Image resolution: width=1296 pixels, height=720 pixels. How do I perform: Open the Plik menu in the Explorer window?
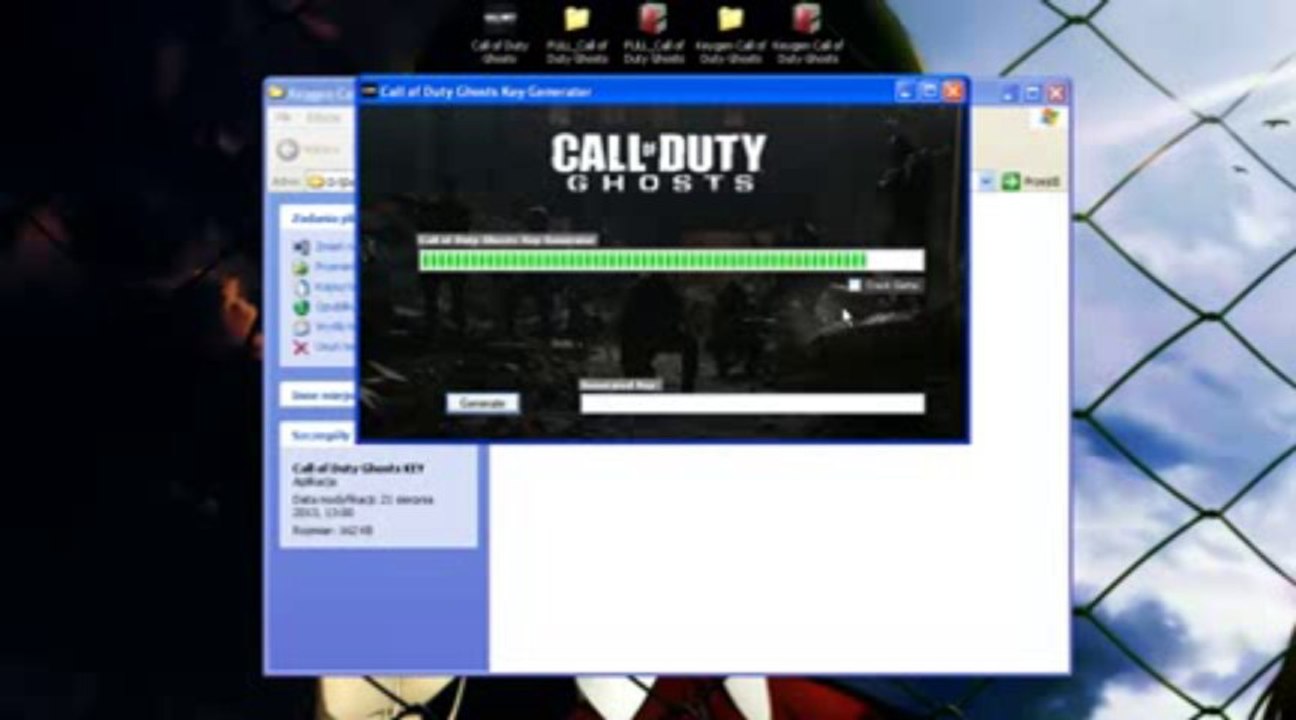click(x=283, y=118)
